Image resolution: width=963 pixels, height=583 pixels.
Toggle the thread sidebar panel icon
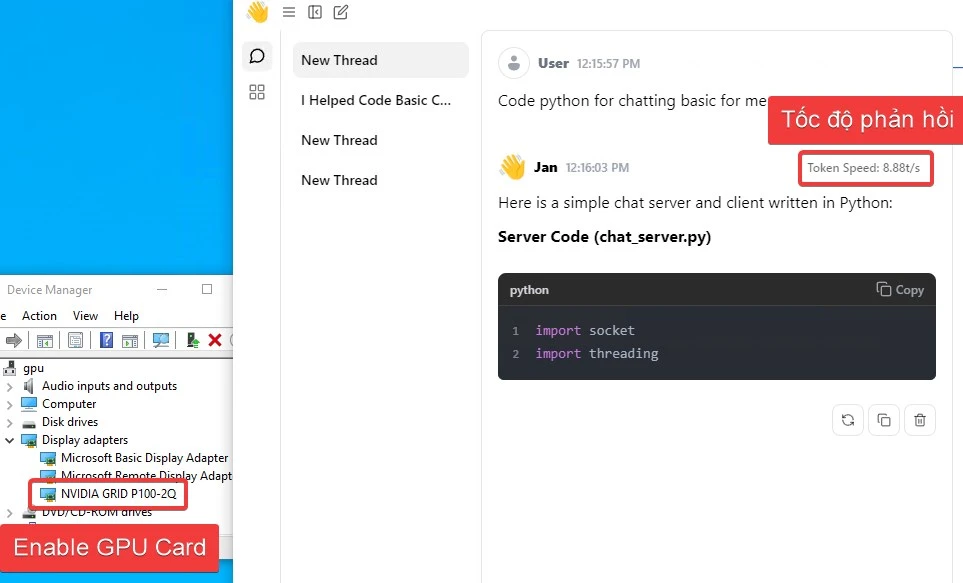[315, 12]
